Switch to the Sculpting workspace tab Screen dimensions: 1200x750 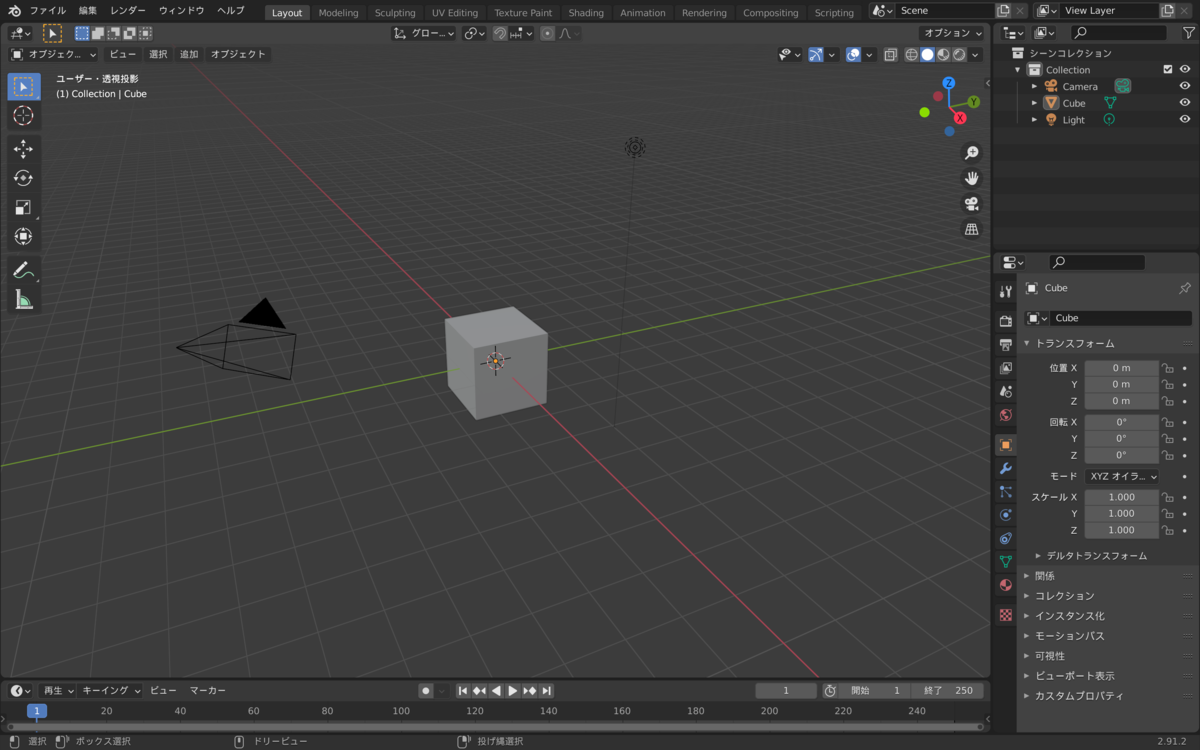pos(395,13)
